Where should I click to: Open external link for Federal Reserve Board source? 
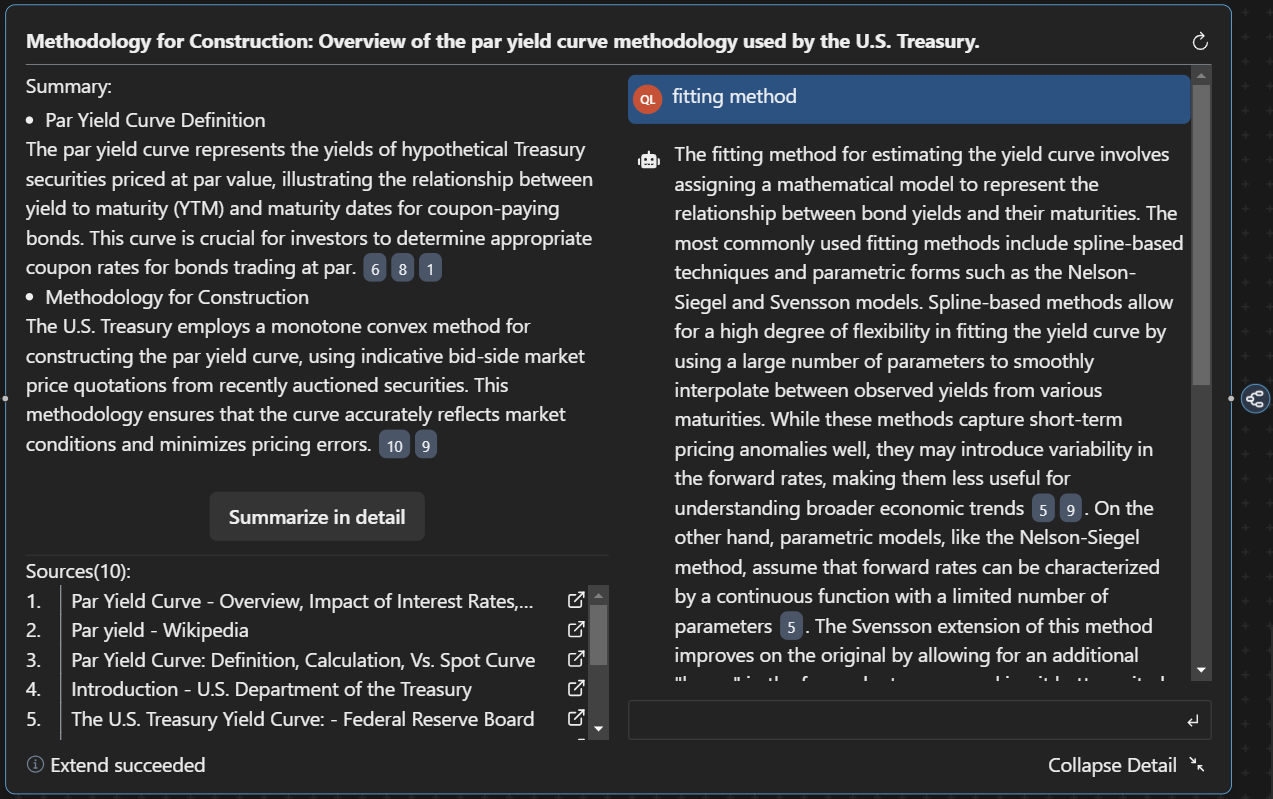(x=576, y=718)
